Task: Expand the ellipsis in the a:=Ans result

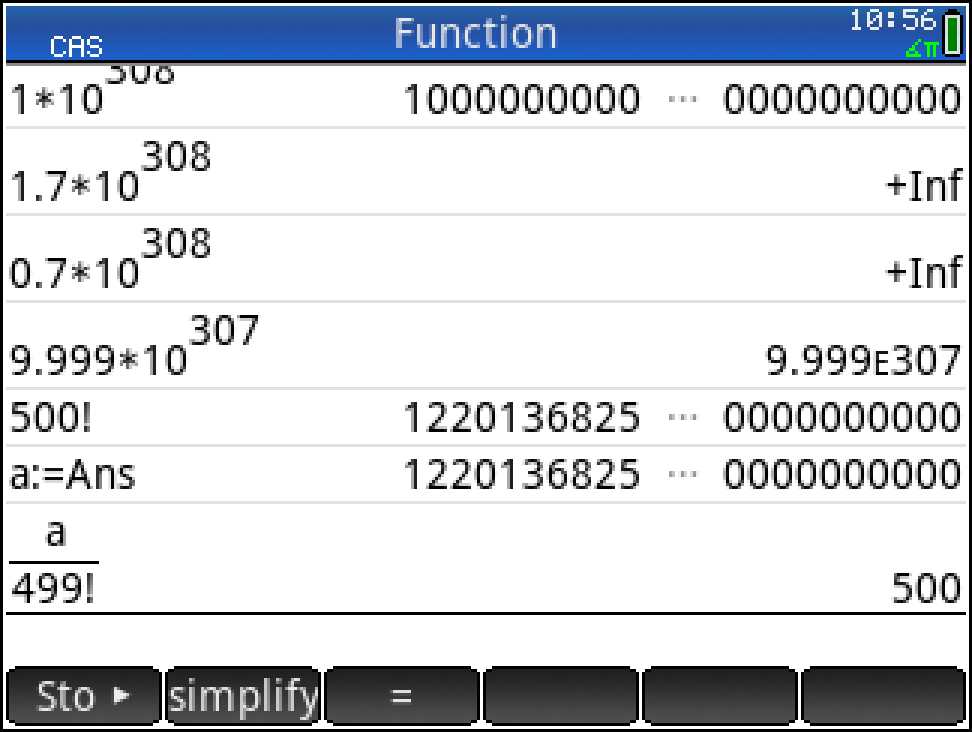Action: coord(681,475)
